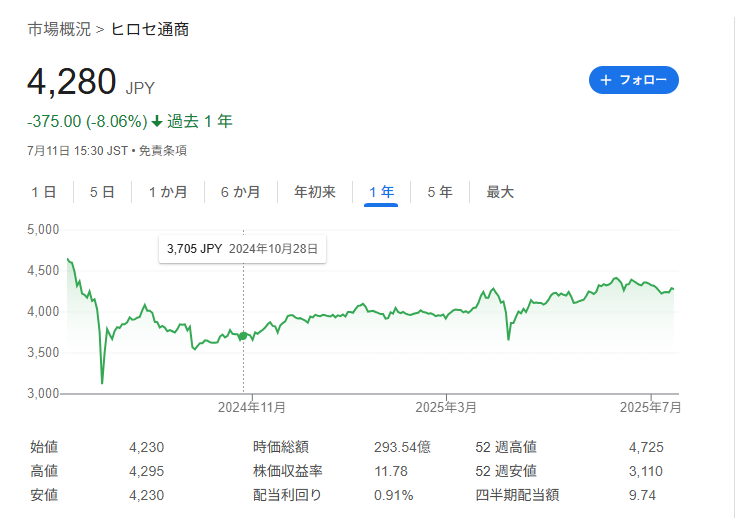This screenshot has height=518, width=735.
Task: Click the 時価総額 label
Action: 281,447
